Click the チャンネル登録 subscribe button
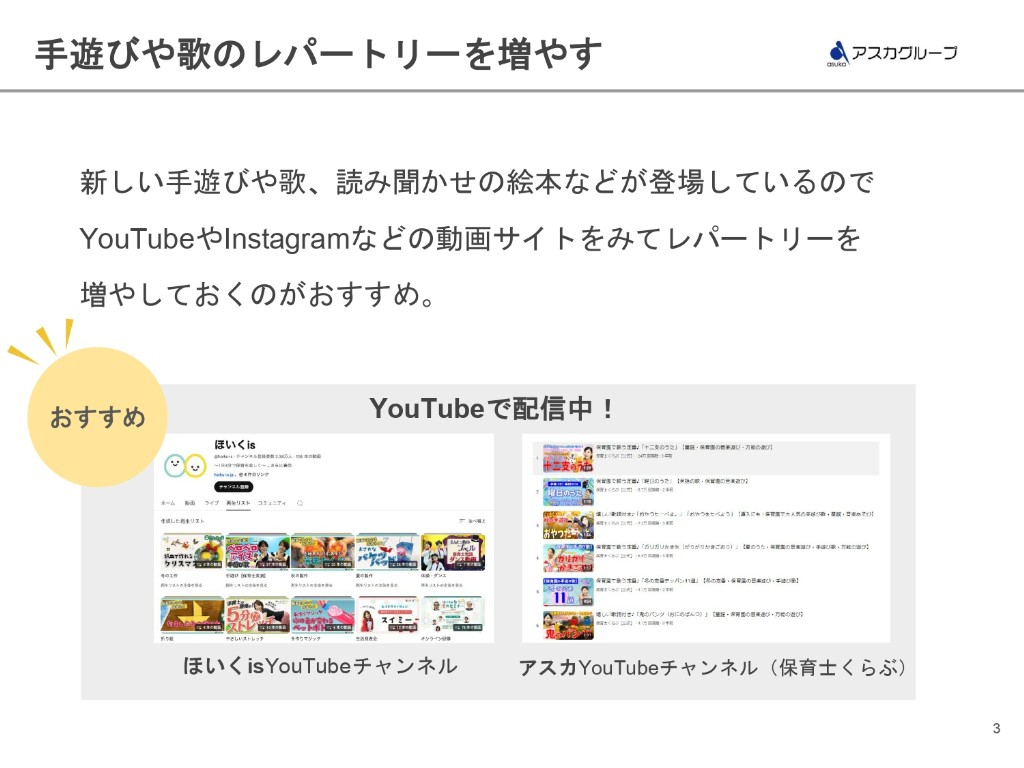This screenshot has width=1024, height=768. [x=233, y=487]
